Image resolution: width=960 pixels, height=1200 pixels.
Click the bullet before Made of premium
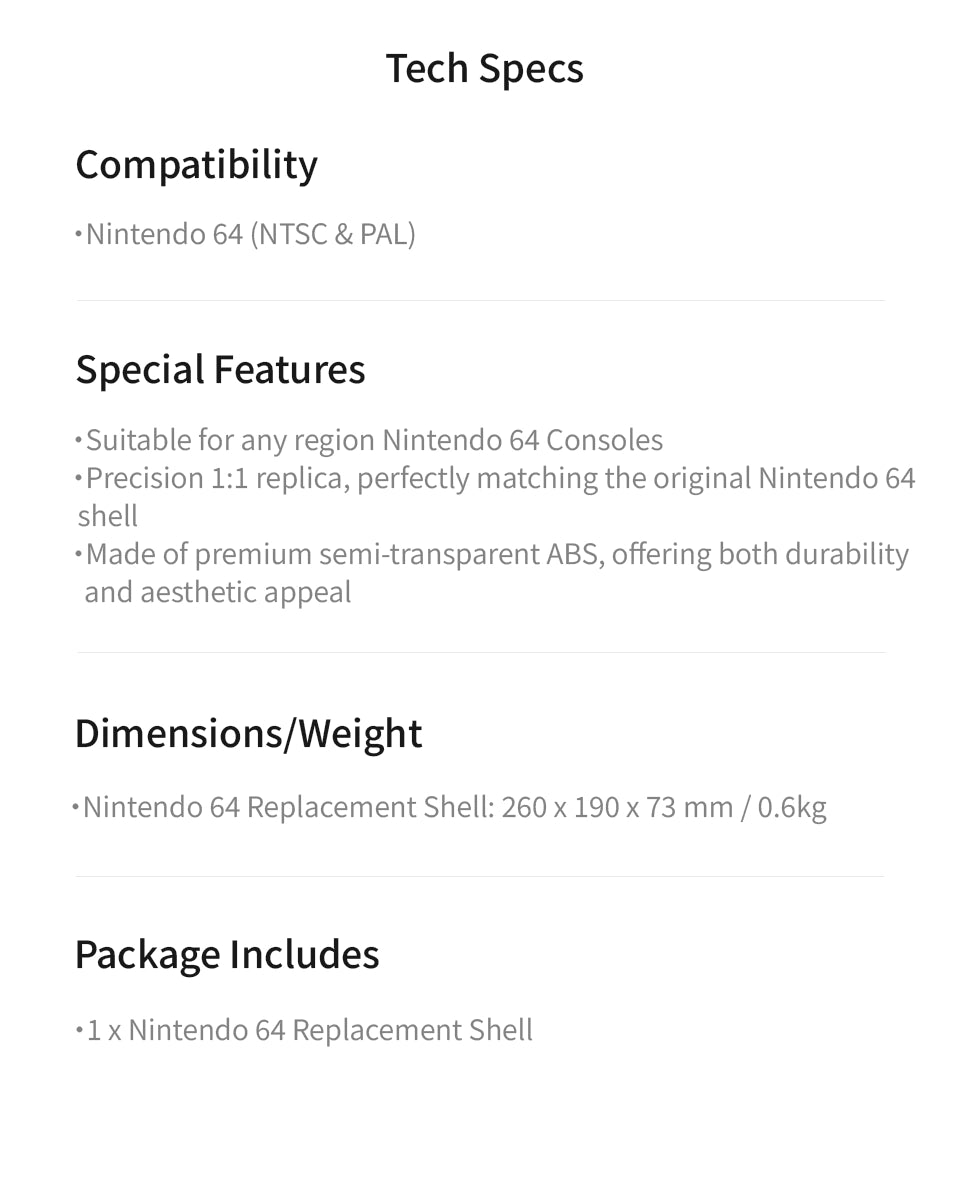78,554
